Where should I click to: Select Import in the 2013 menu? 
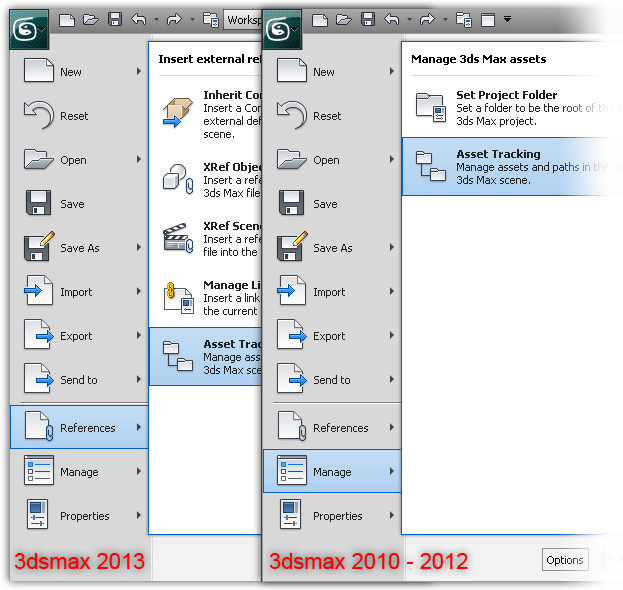tap(79, 292)
